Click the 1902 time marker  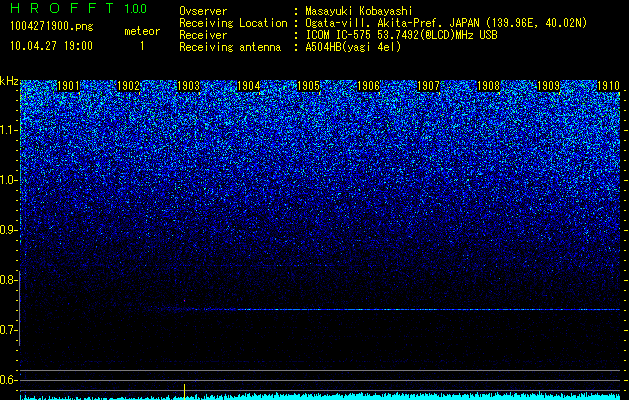coord(128,86)
